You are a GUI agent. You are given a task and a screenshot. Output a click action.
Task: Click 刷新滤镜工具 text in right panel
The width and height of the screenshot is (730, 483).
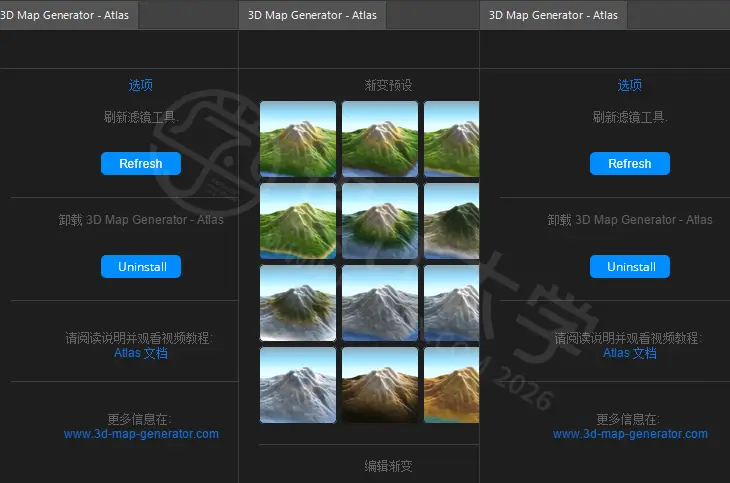(629, 117)
